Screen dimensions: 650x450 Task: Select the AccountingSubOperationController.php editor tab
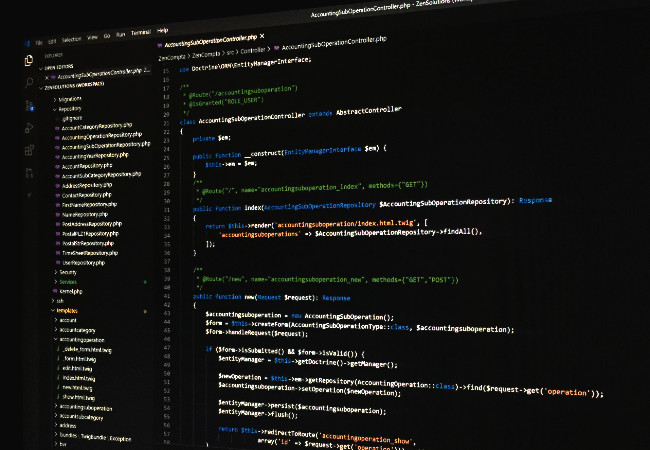click(x=210, y=41)
